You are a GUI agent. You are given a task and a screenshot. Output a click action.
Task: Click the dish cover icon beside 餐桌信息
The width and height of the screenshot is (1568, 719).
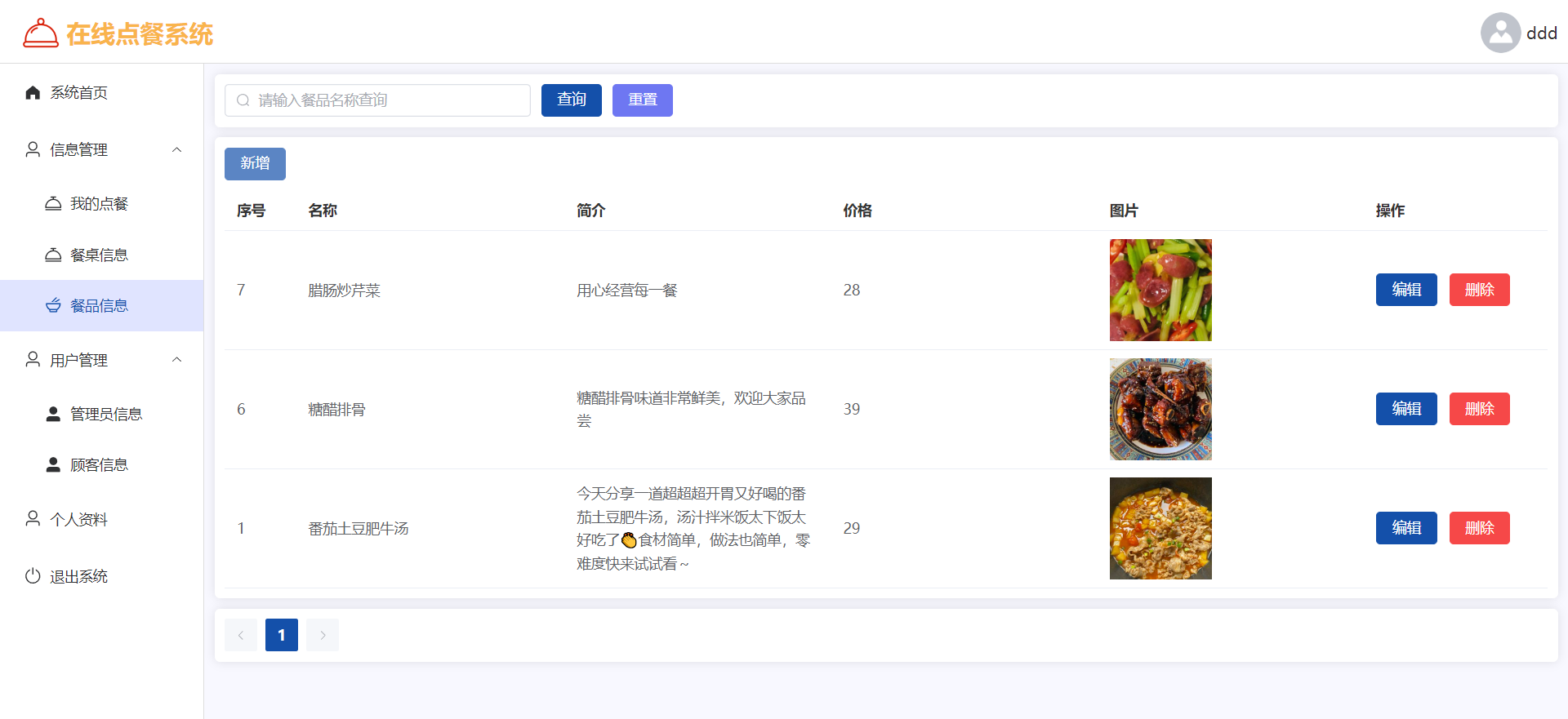point(53,255)
